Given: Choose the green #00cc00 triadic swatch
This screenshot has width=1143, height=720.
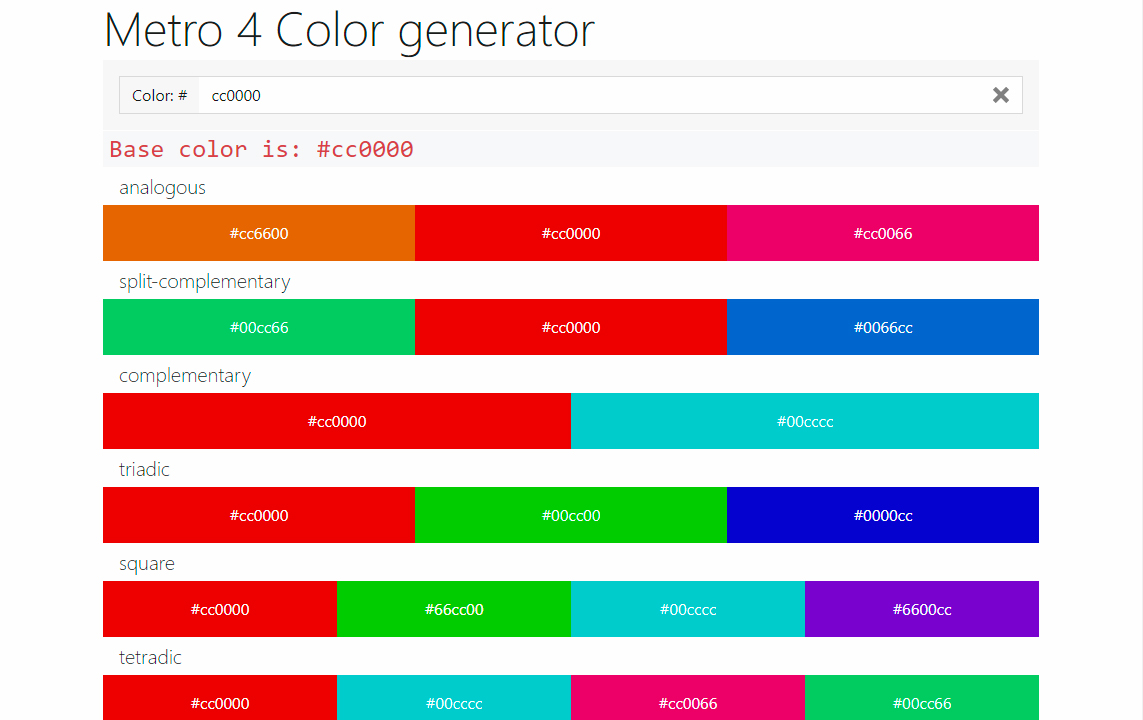Looking at the screenshot, I should (x=570, y=515).
